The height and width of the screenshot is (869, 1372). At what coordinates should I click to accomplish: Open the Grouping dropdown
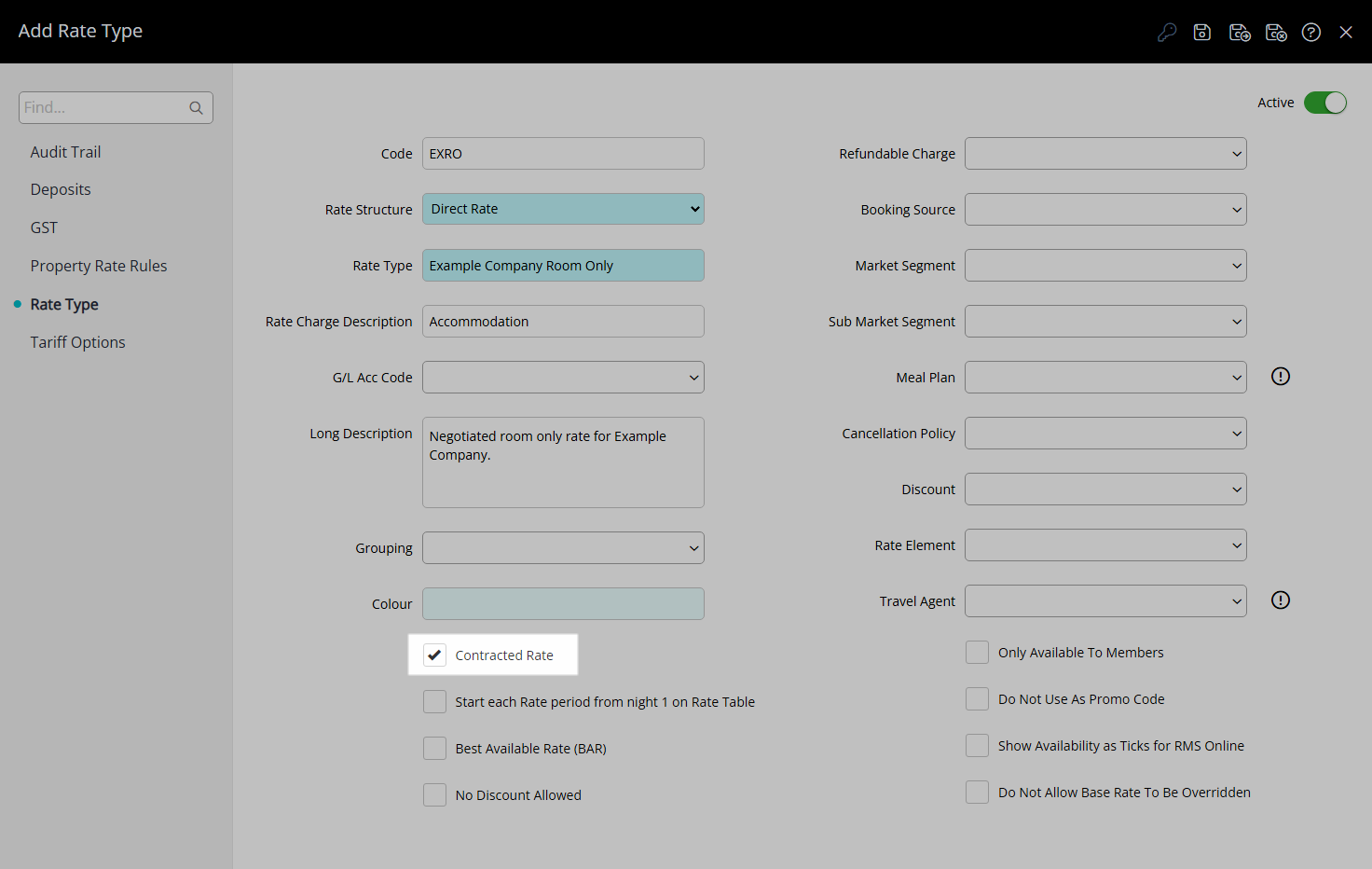coord(563,548)
